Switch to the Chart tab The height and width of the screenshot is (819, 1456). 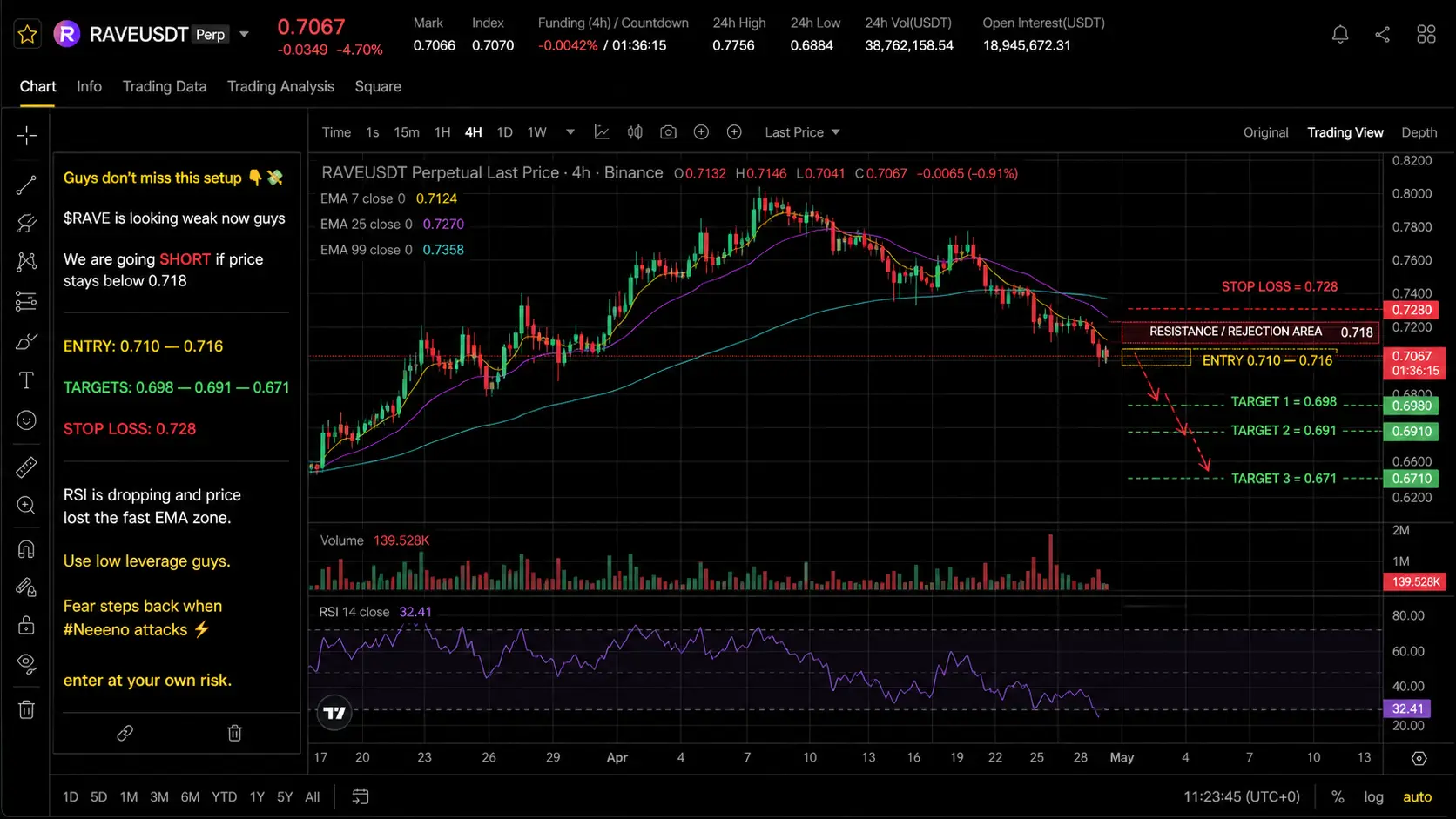click(37, 86)
